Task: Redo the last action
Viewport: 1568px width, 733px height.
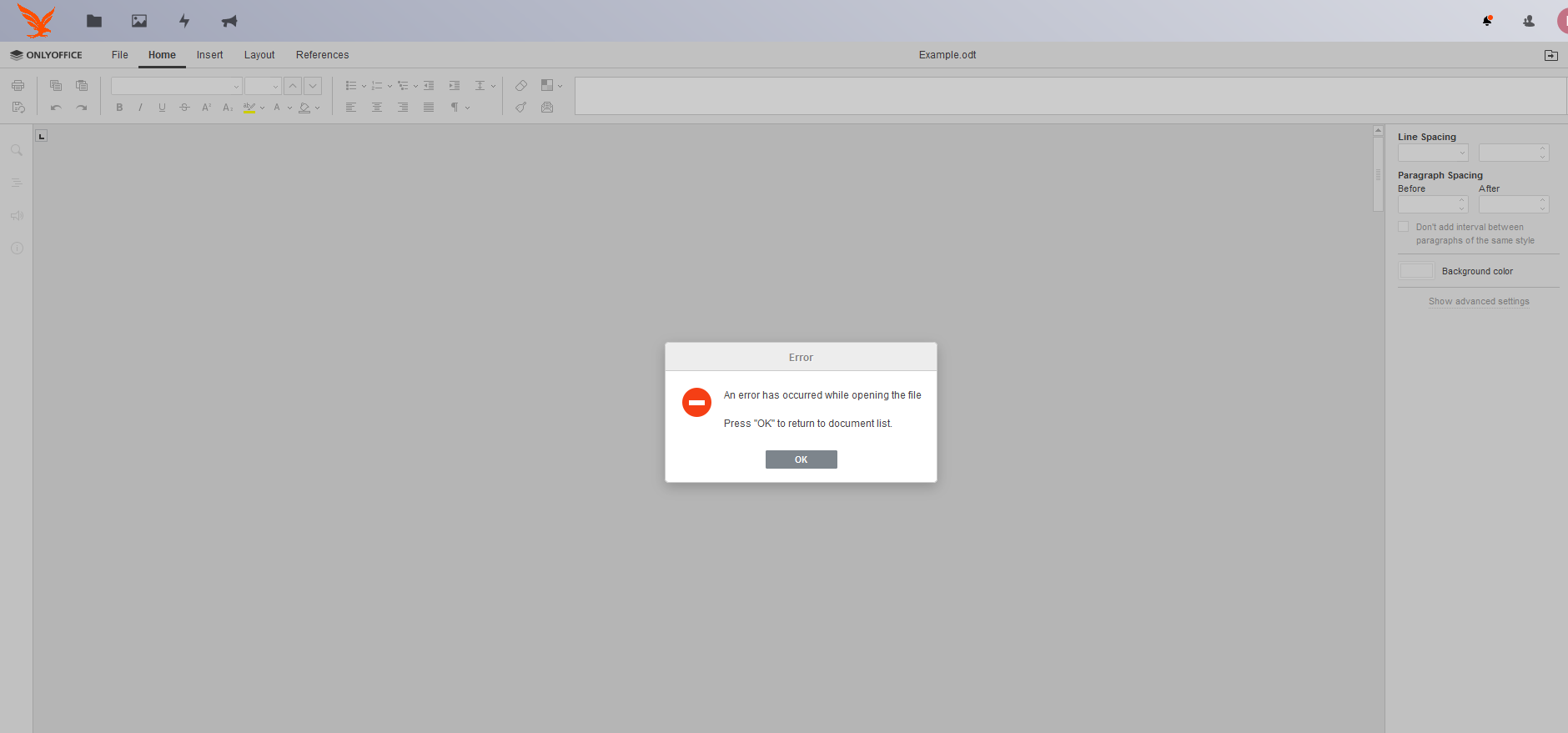Action: point(82,107)
